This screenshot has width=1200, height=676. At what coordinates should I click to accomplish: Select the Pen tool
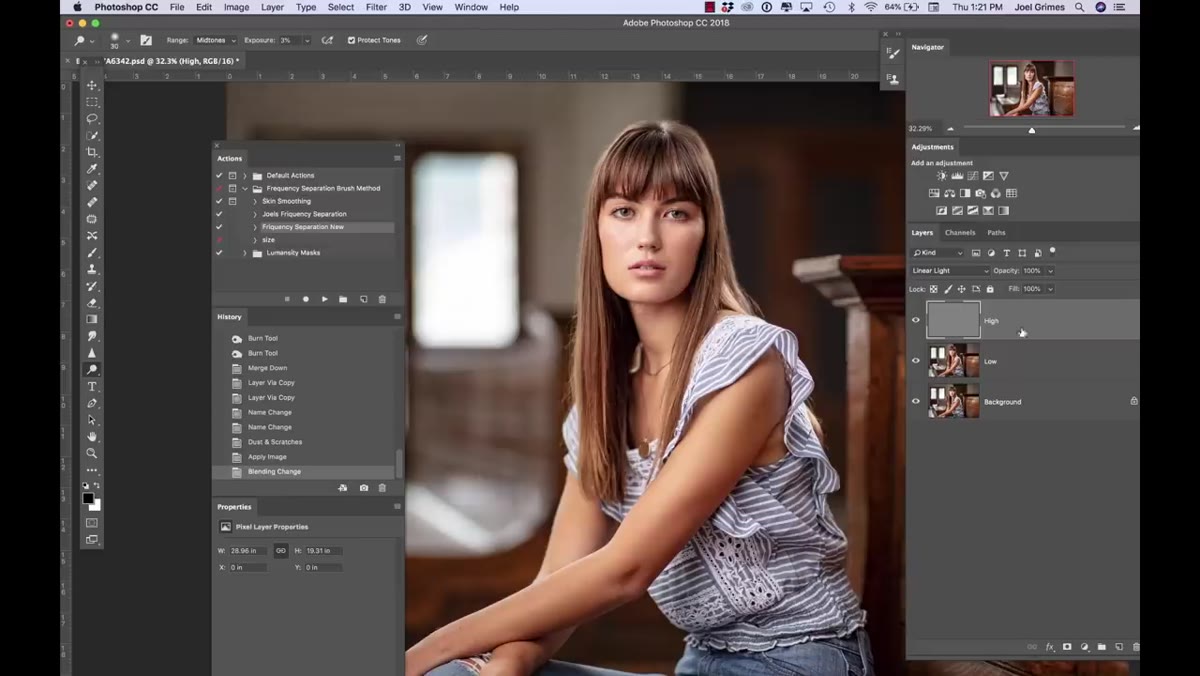(x=92, y=404)
